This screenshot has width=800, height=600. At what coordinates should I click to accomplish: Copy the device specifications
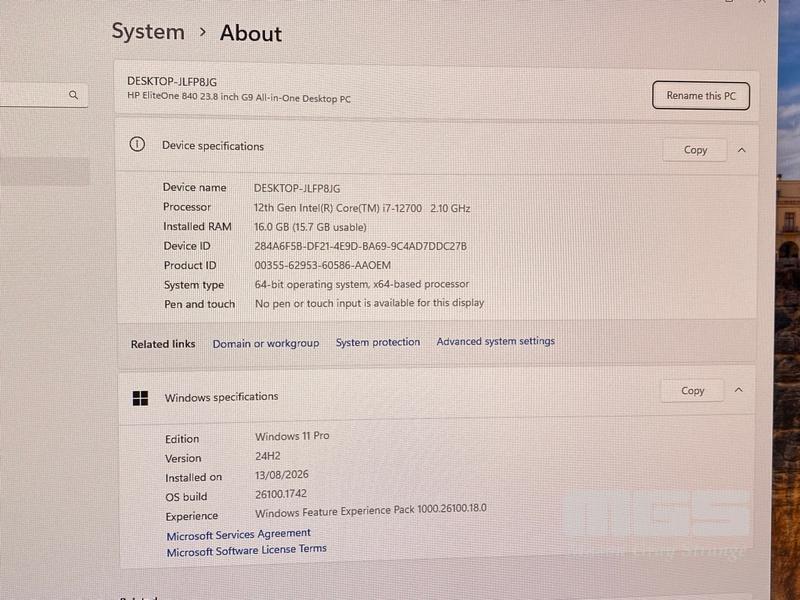(695, 150)
